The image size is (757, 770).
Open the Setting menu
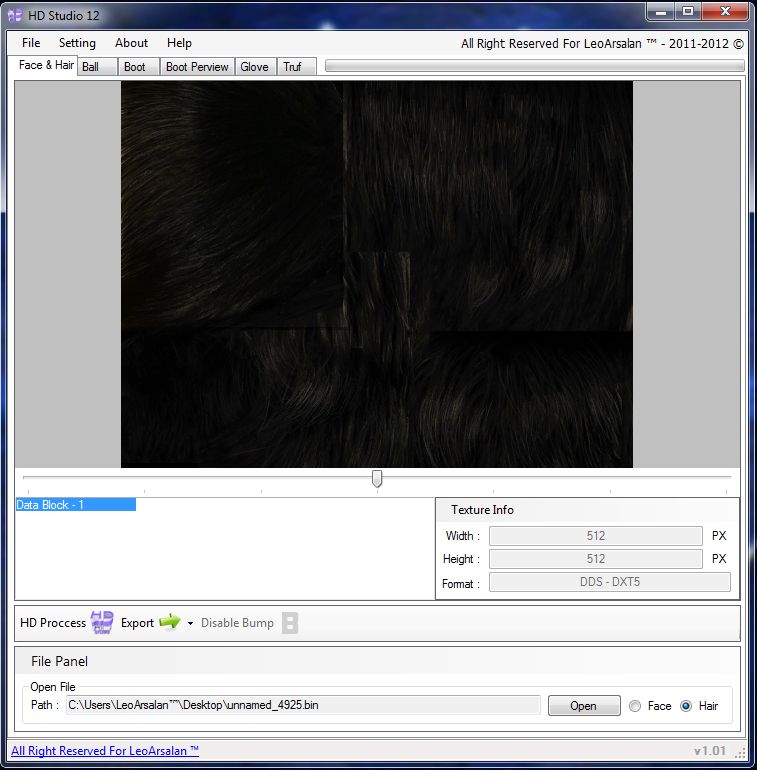pos(77,43)
